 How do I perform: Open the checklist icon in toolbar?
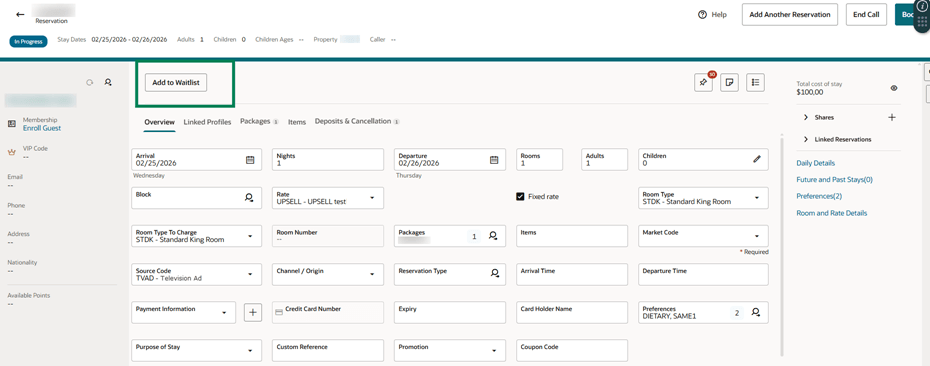(756, 83)
